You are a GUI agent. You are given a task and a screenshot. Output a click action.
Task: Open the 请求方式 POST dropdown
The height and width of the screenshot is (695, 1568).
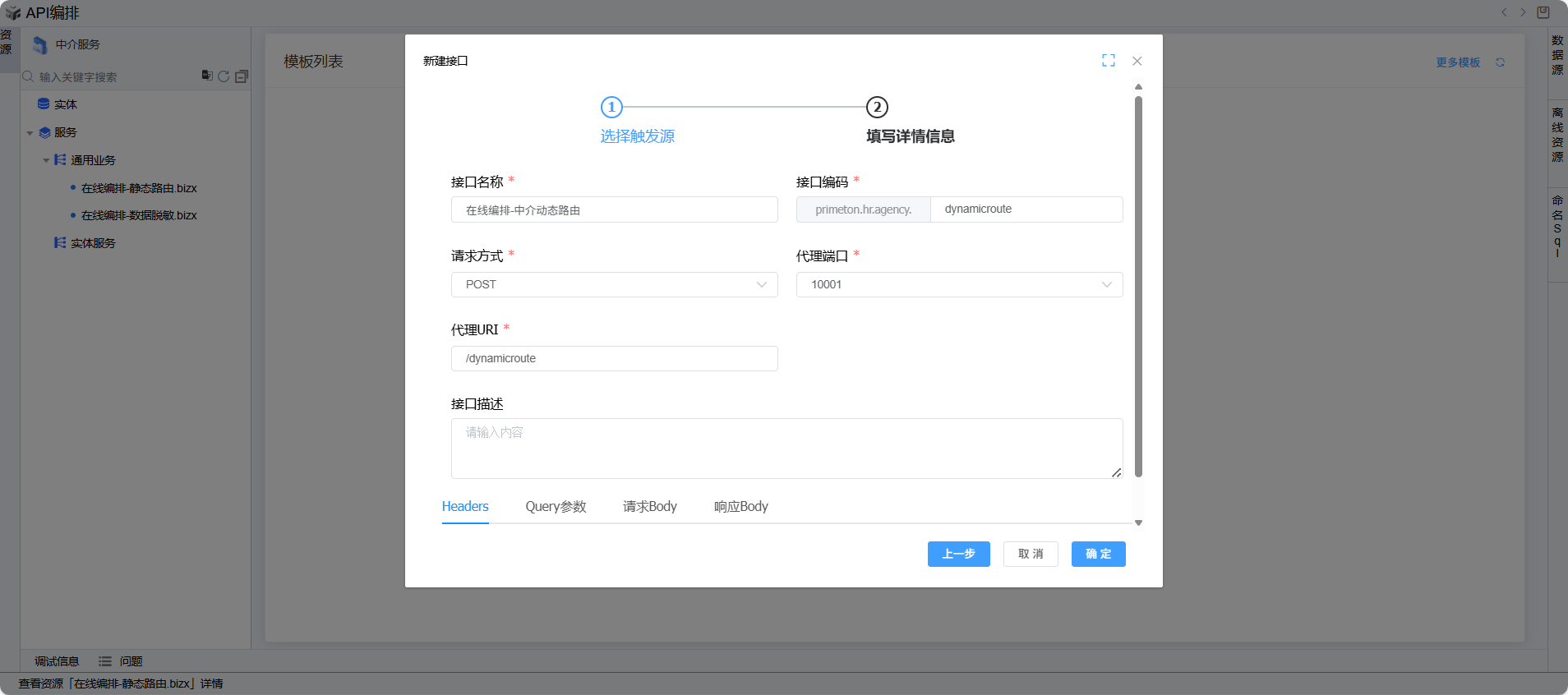coord(614,284)
